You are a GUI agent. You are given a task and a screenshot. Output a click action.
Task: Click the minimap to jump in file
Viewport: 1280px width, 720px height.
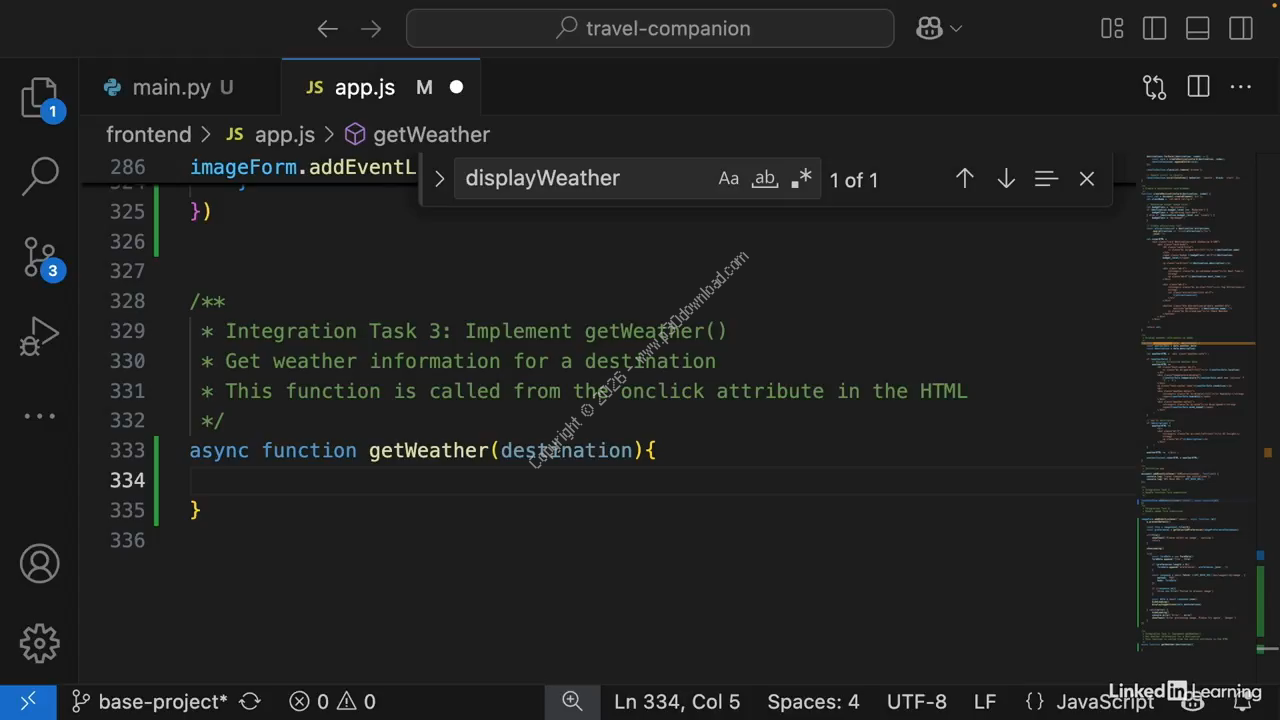[1195, 400]
